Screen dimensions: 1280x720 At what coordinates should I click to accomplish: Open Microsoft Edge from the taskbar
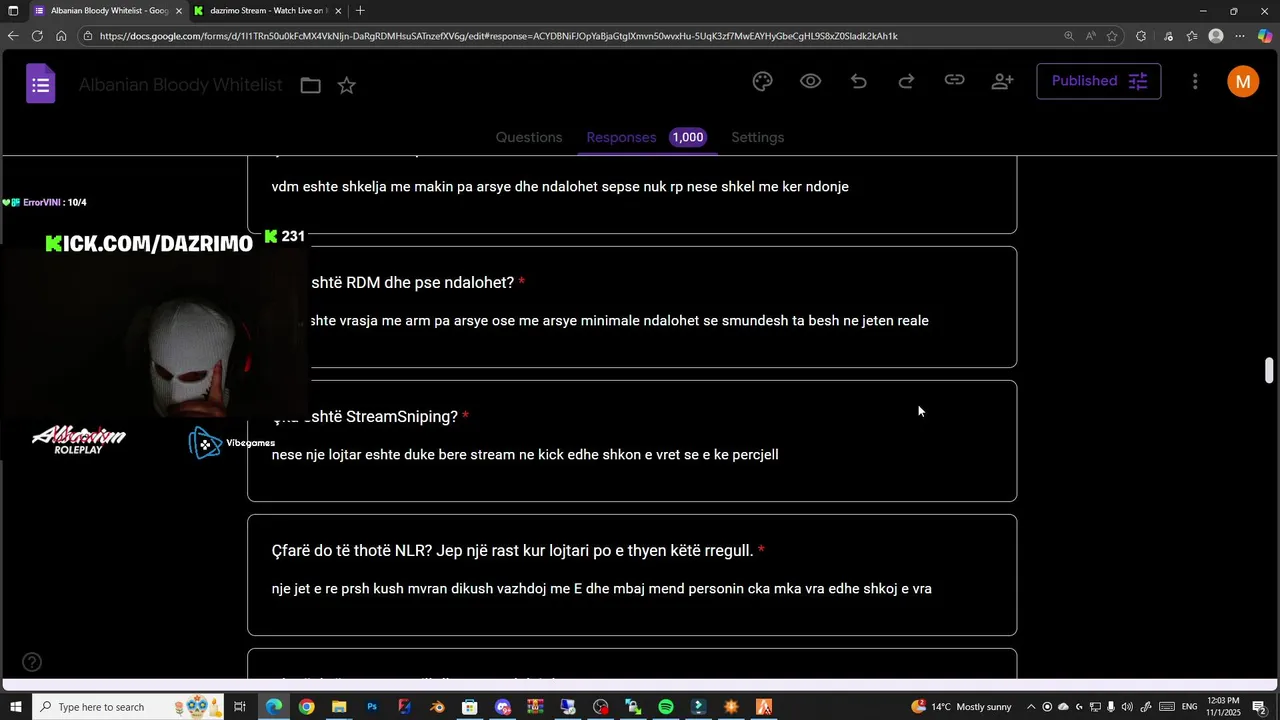[274, 707]
